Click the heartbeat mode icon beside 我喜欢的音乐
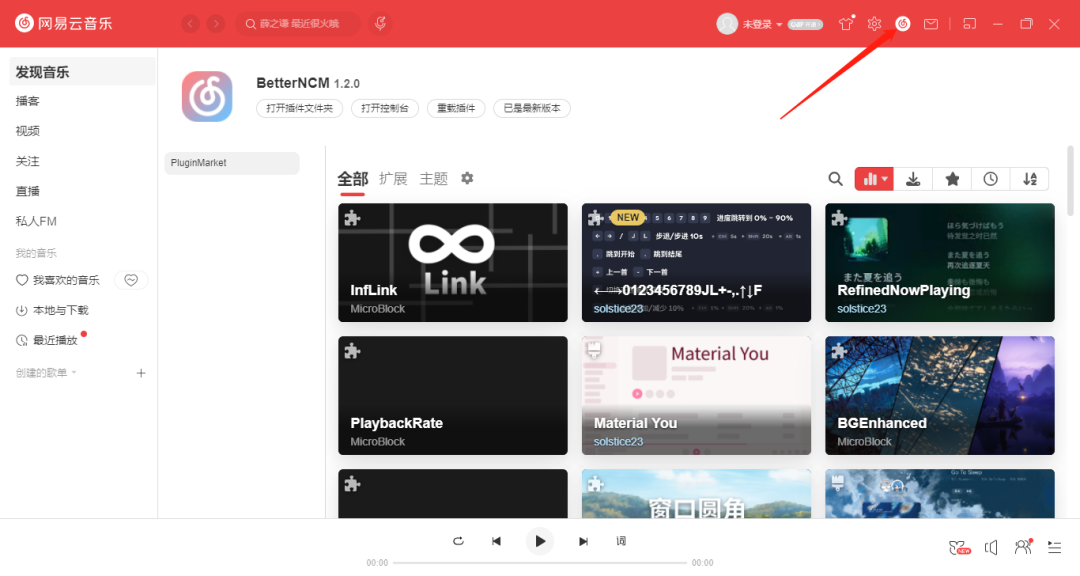The width and height of the screenshot is (1080, 576). pyautogui.click(x=131, y=280)
